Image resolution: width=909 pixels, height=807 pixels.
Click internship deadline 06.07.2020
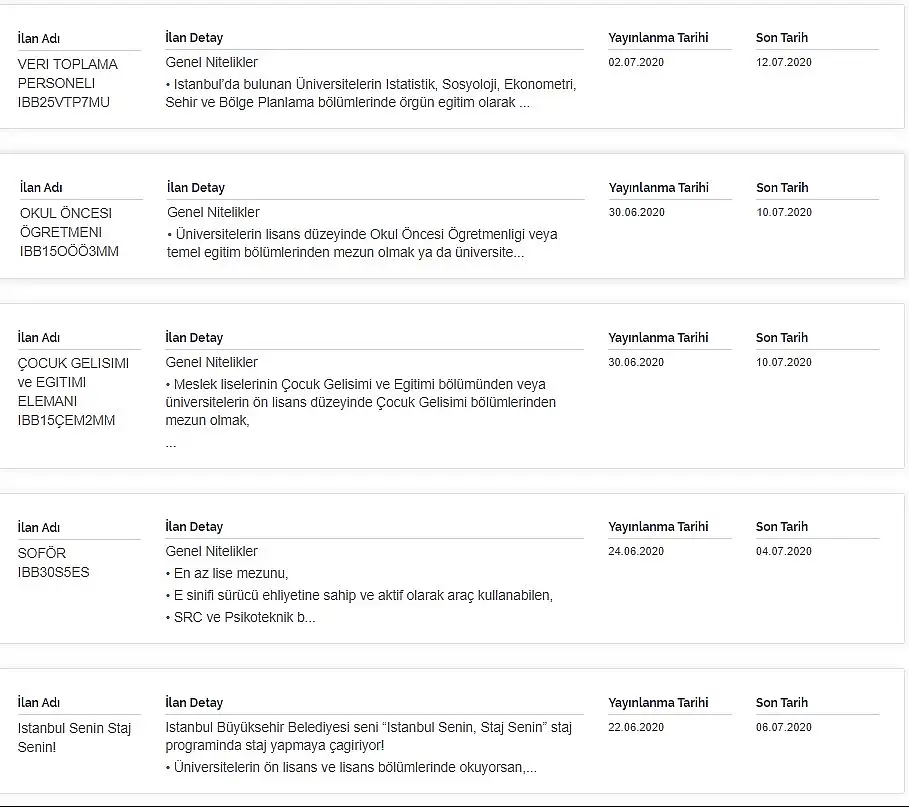784,727
